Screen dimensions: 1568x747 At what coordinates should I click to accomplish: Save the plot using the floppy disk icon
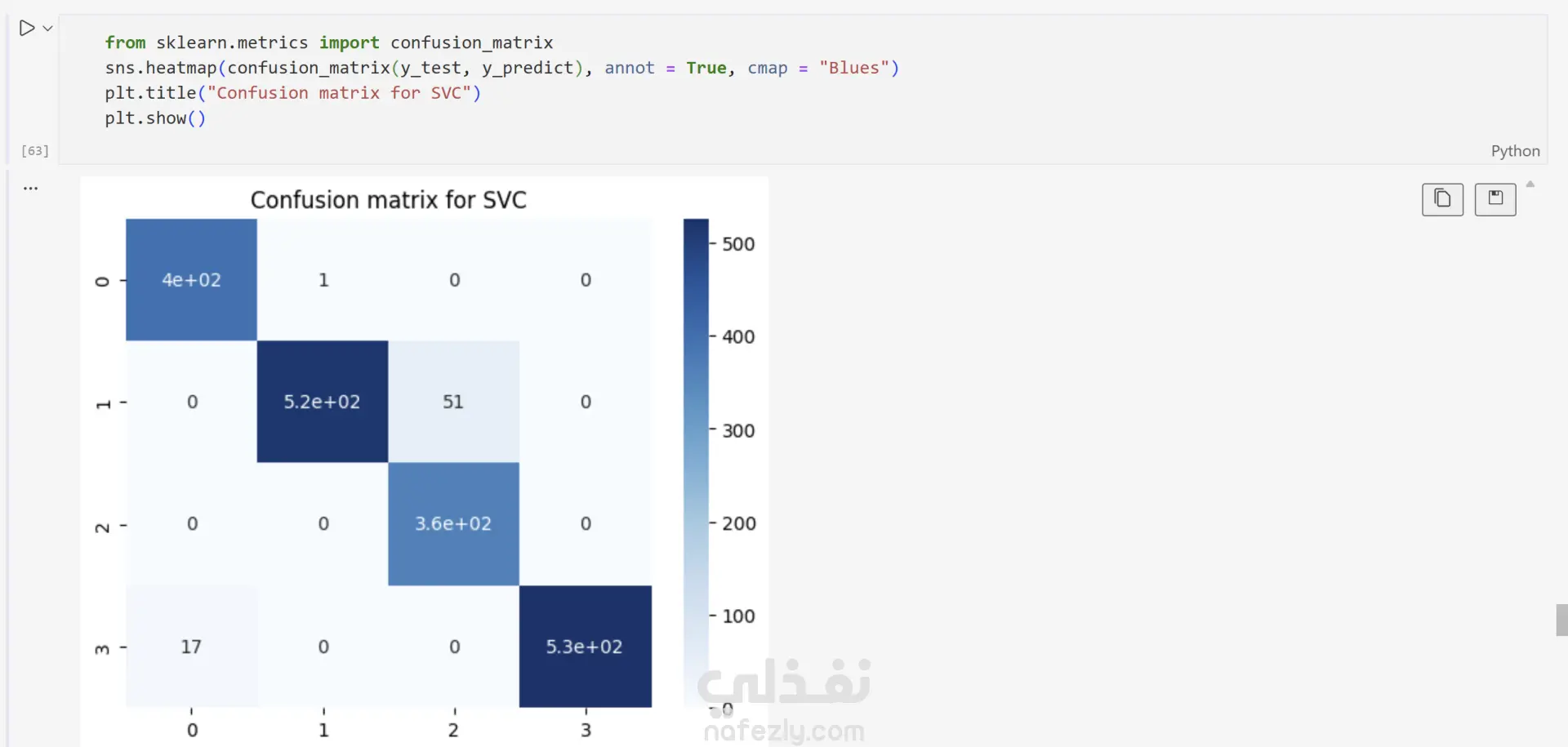pyautogui.click(x=1494, y=199)
